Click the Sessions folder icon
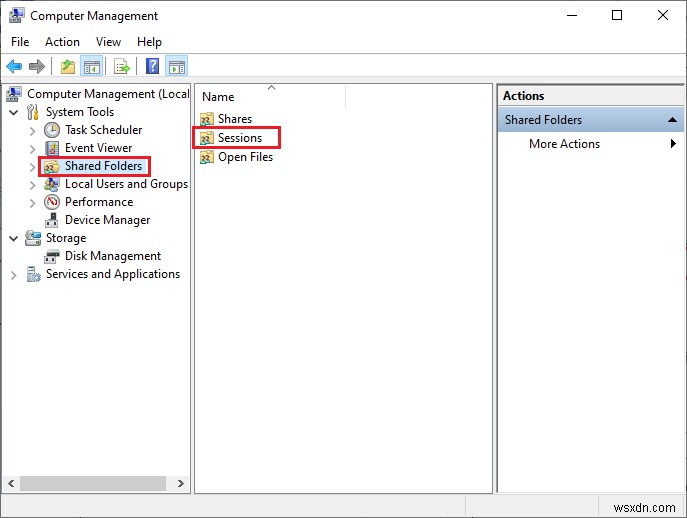Viewport: 687px width, 518px height. coord(207,138)
